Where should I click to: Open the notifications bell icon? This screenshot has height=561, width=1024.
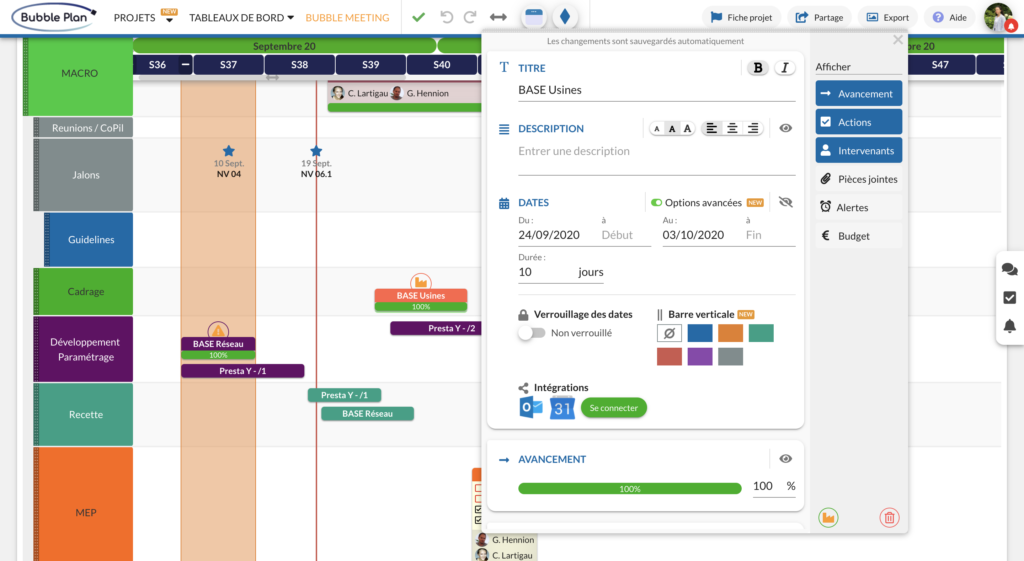pyautogui.click(x=1009, y=326)
